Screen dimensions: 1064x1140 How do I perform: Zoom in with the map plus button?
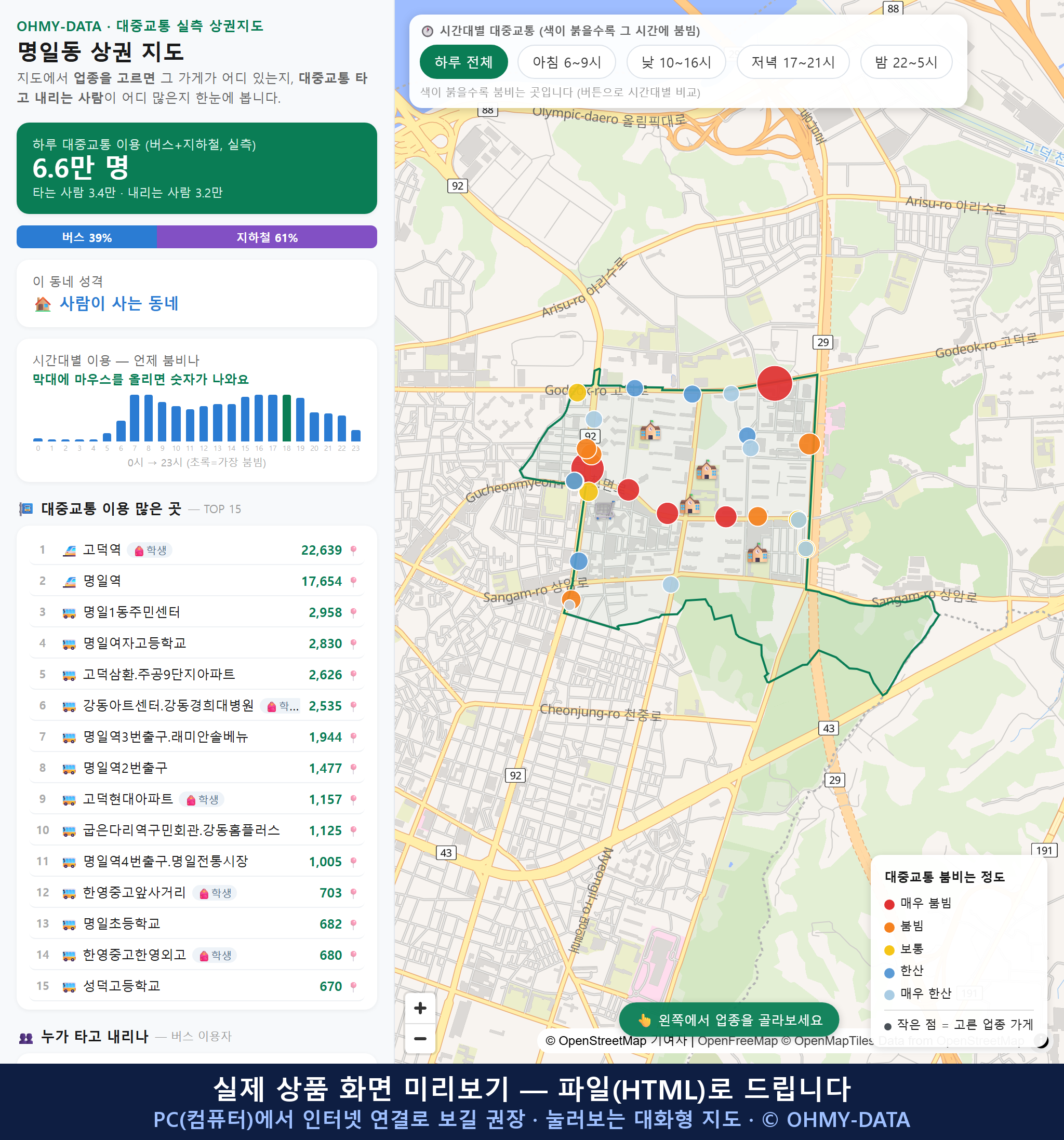(420, 1008)
